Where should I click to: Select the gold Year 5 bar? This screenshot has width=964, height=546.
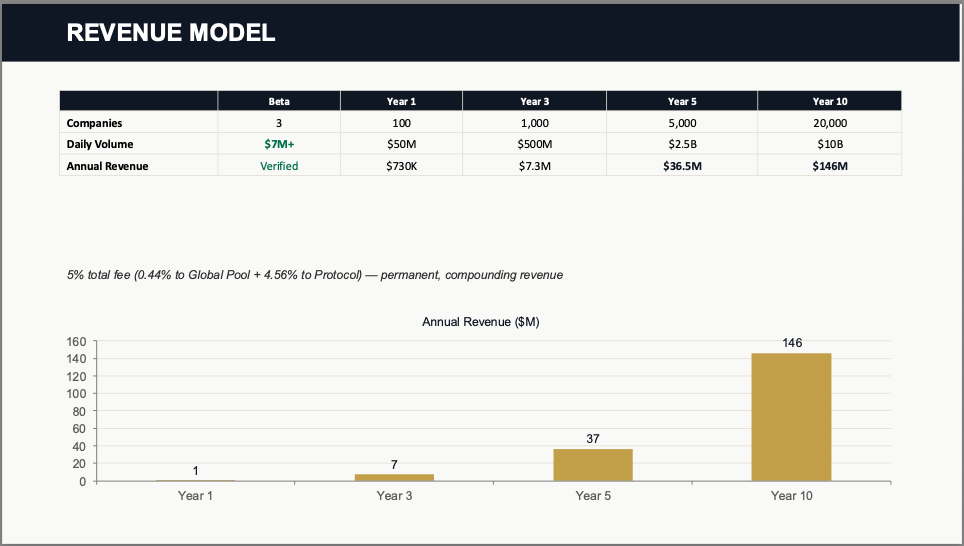point(593,465)
